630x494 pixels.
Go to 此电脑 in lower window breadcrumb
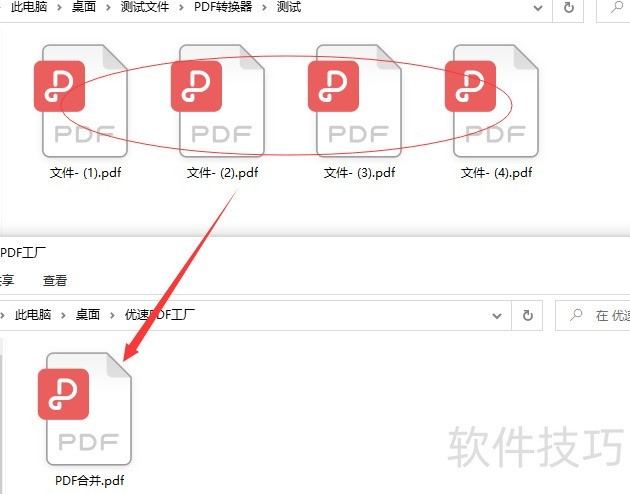[x=33, y=314]
